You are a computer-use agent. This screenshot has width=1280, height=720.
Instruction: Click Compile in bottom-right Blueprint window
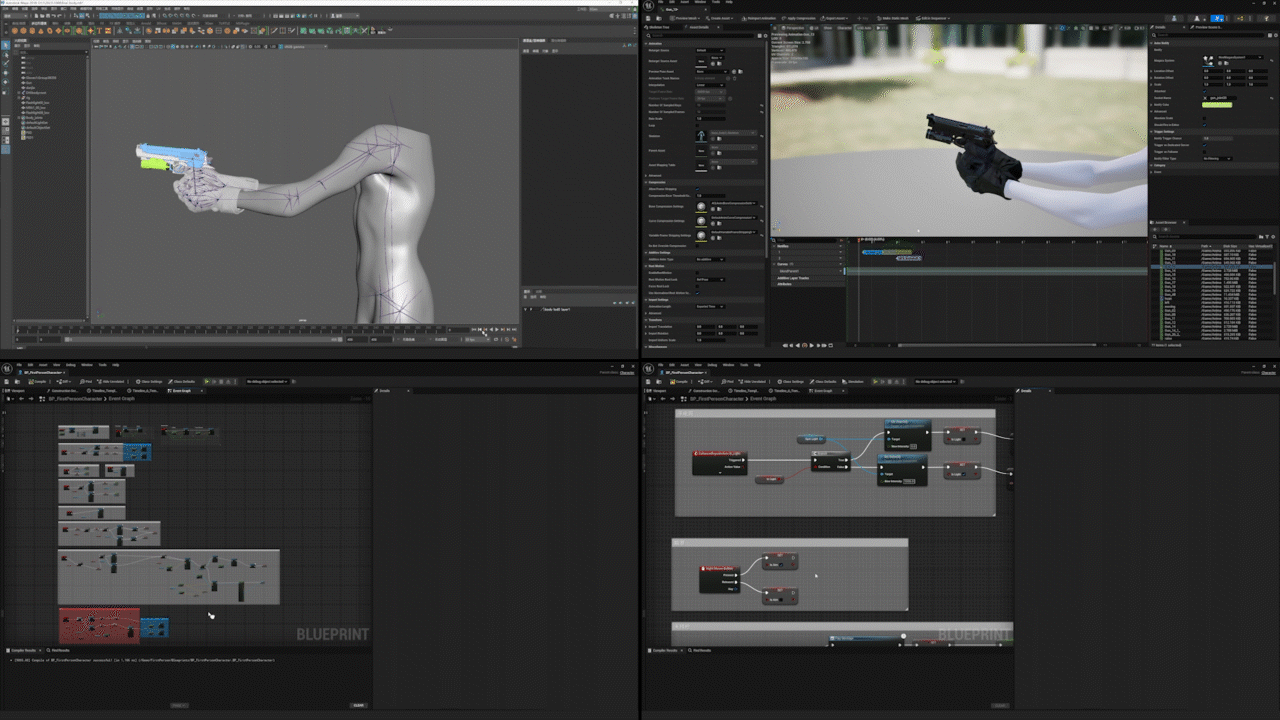point(679,382)
